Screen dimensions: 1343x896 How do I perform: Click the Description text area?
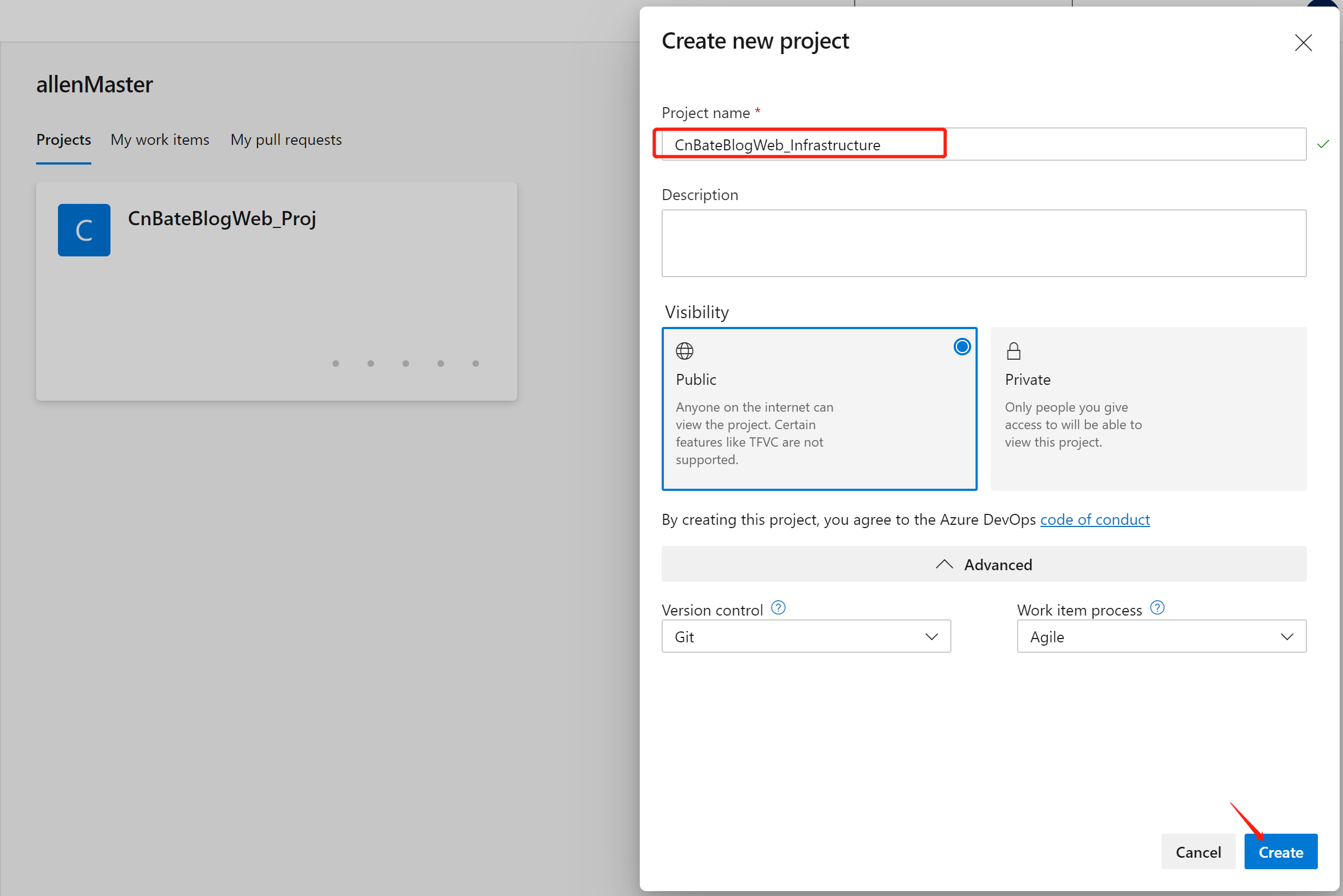tap(984, 243)
